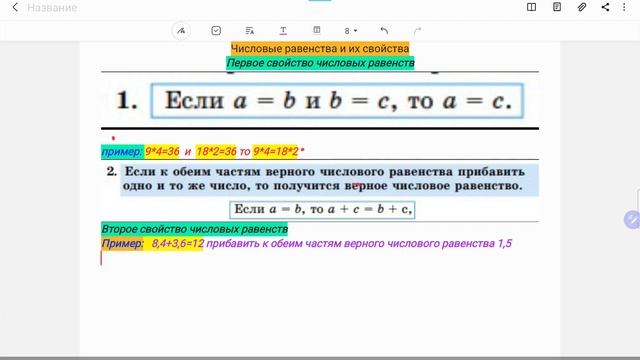640x360 pixels.
Task: Open font size 8 dropdown
Action: [x=351, y=31]
